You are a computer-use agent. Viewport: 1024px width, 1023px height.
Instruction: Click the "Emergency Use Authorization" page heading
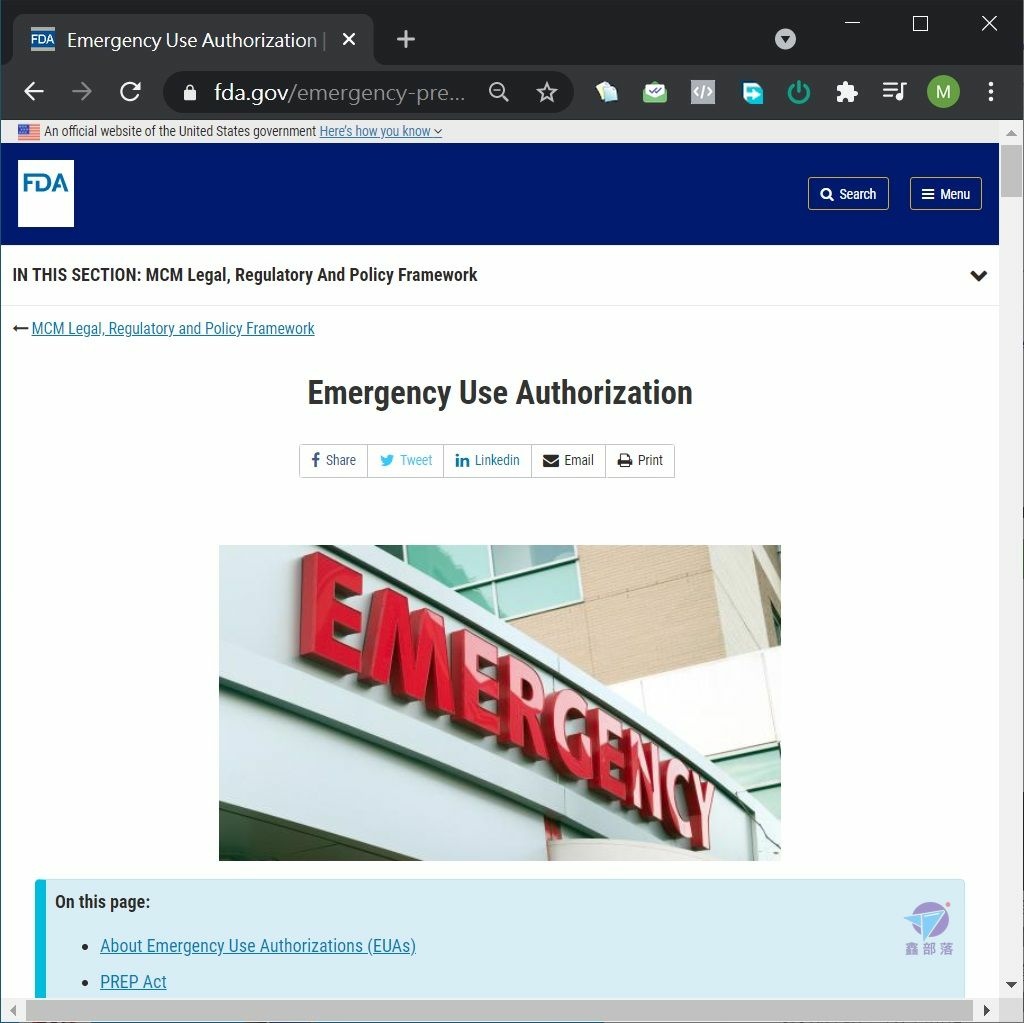[x=500, y=393]
